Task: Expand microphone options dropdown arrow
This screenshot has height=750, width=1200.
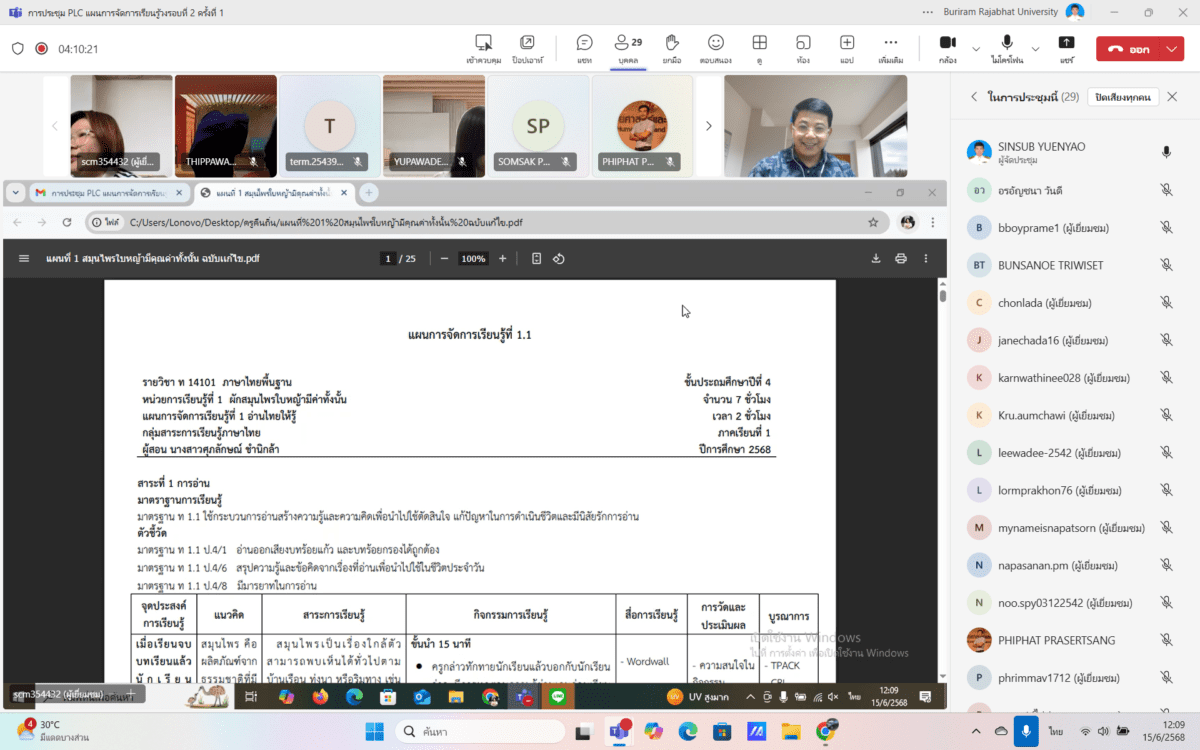Action: pos(1036,48)
